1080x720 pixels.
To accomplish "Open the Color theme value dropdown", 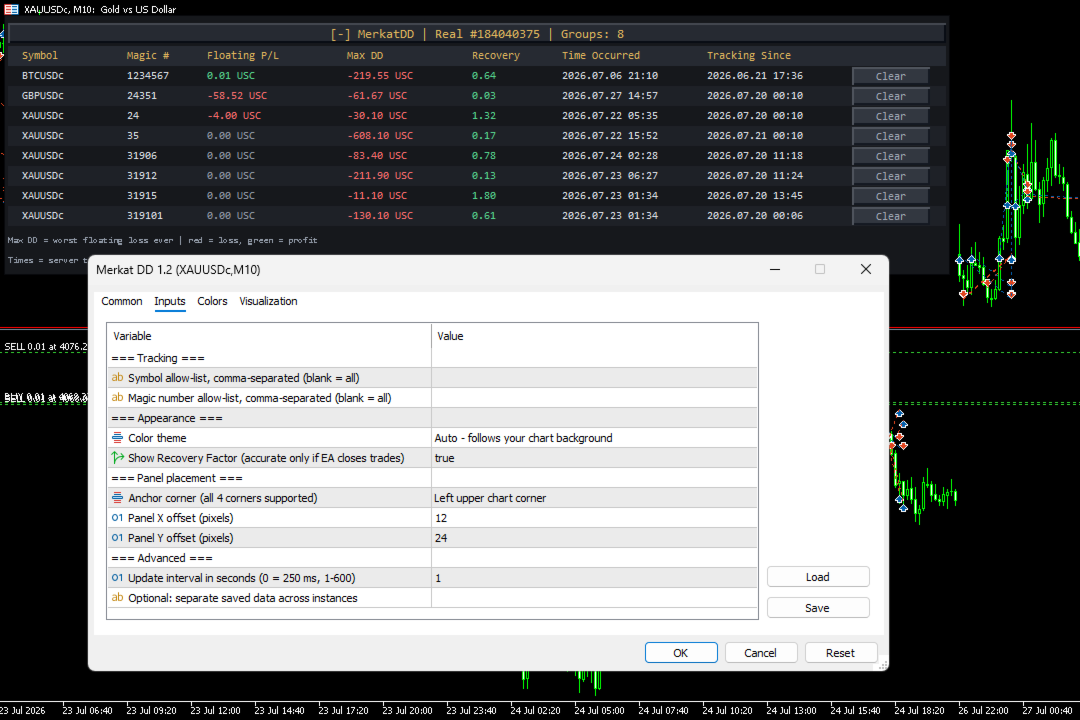I will coord(594,438).
